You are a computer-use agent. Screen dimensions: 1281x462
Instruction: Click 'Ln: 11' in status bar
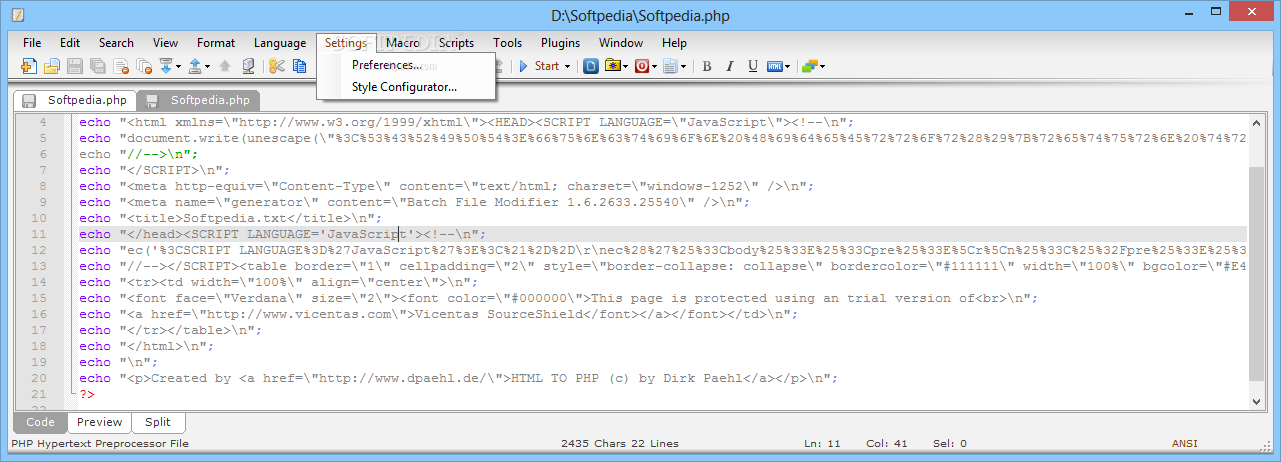coord(822,443)
